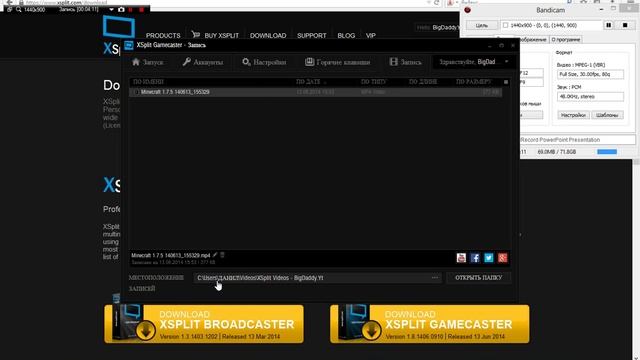Switch to the Запись recordings tab

click(405, 62)
